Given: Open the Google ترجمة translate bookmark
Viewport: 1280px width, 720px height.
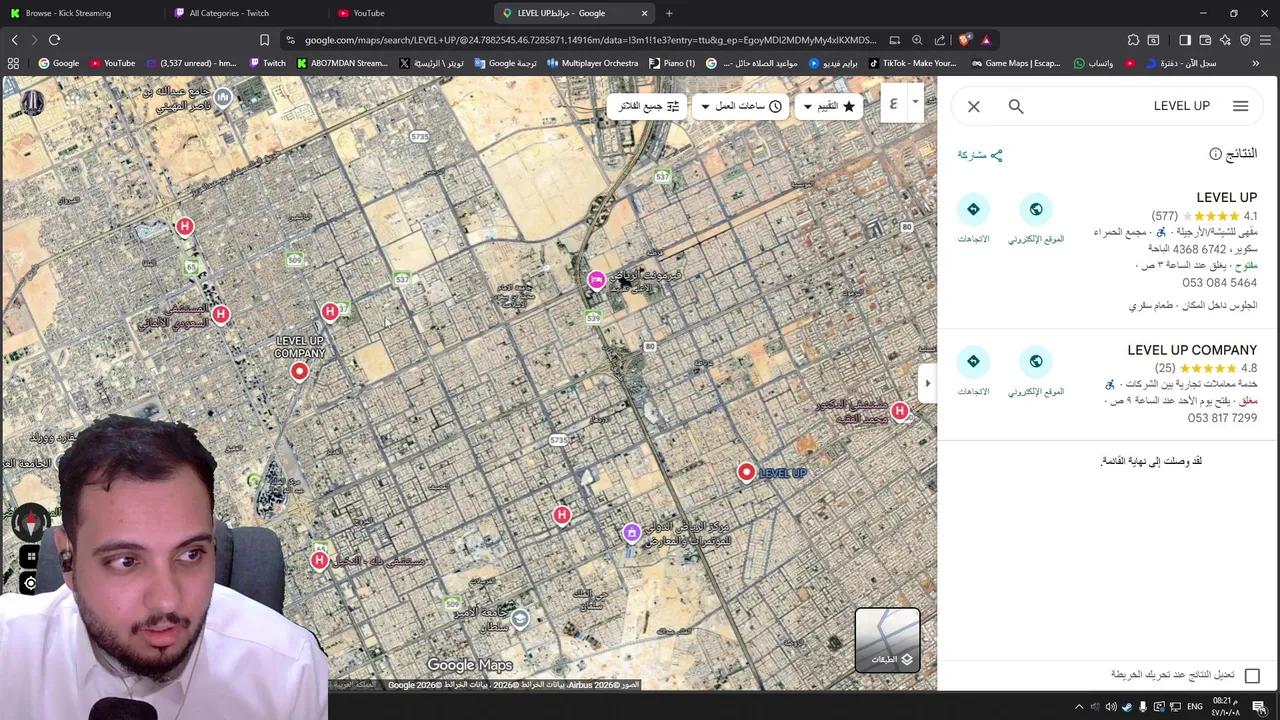Looking at the screenshot, I should coord(506,63).
